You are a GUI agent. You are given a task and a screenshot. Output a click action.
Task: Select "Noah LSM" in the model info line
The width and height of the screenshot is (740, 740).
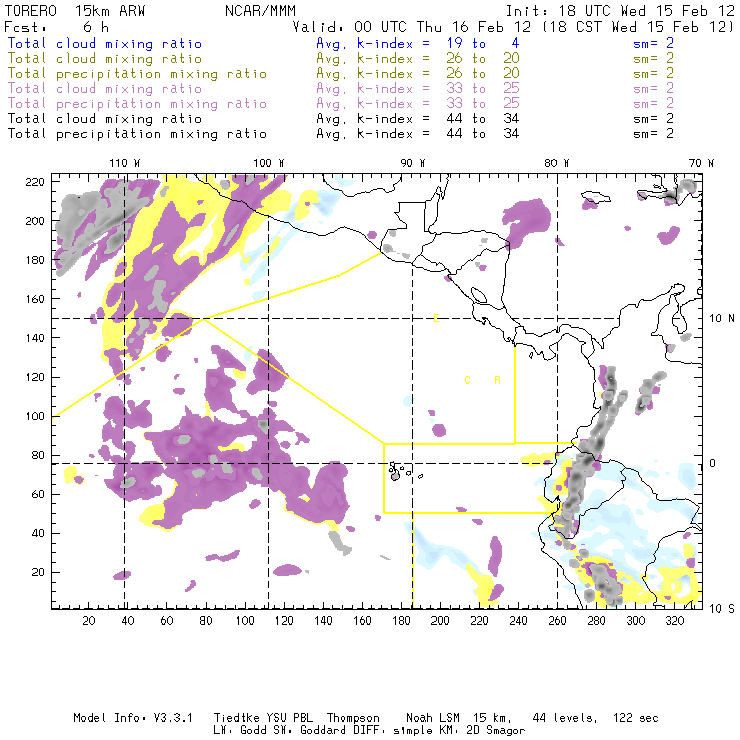[x=433, y=718]
